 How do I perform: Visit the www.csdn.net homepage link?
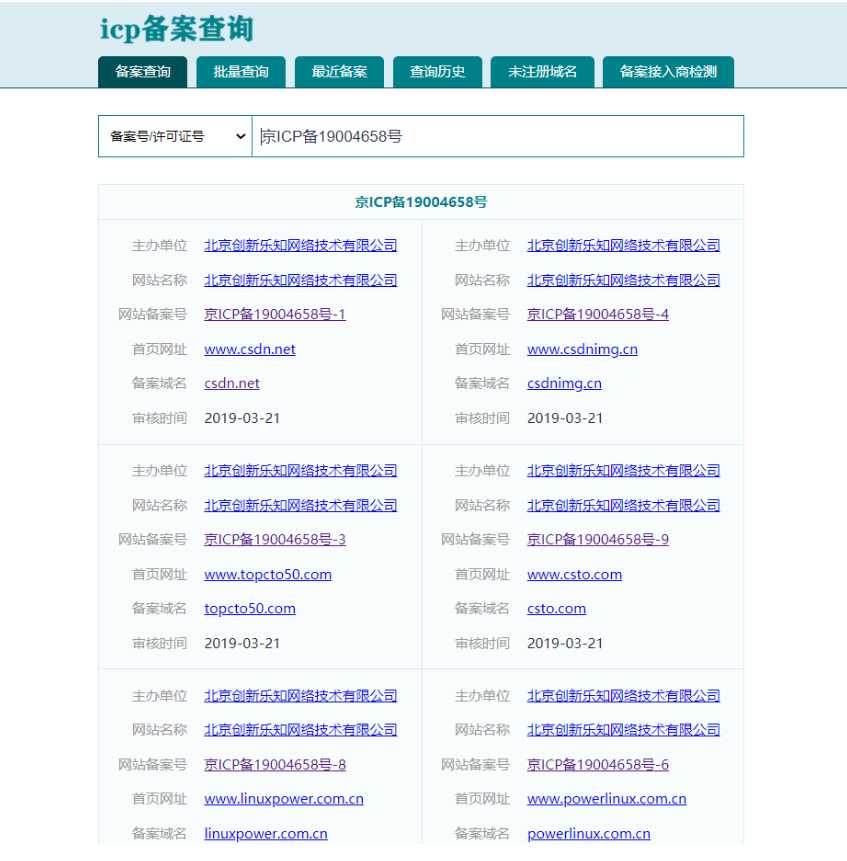coord(250,349)
